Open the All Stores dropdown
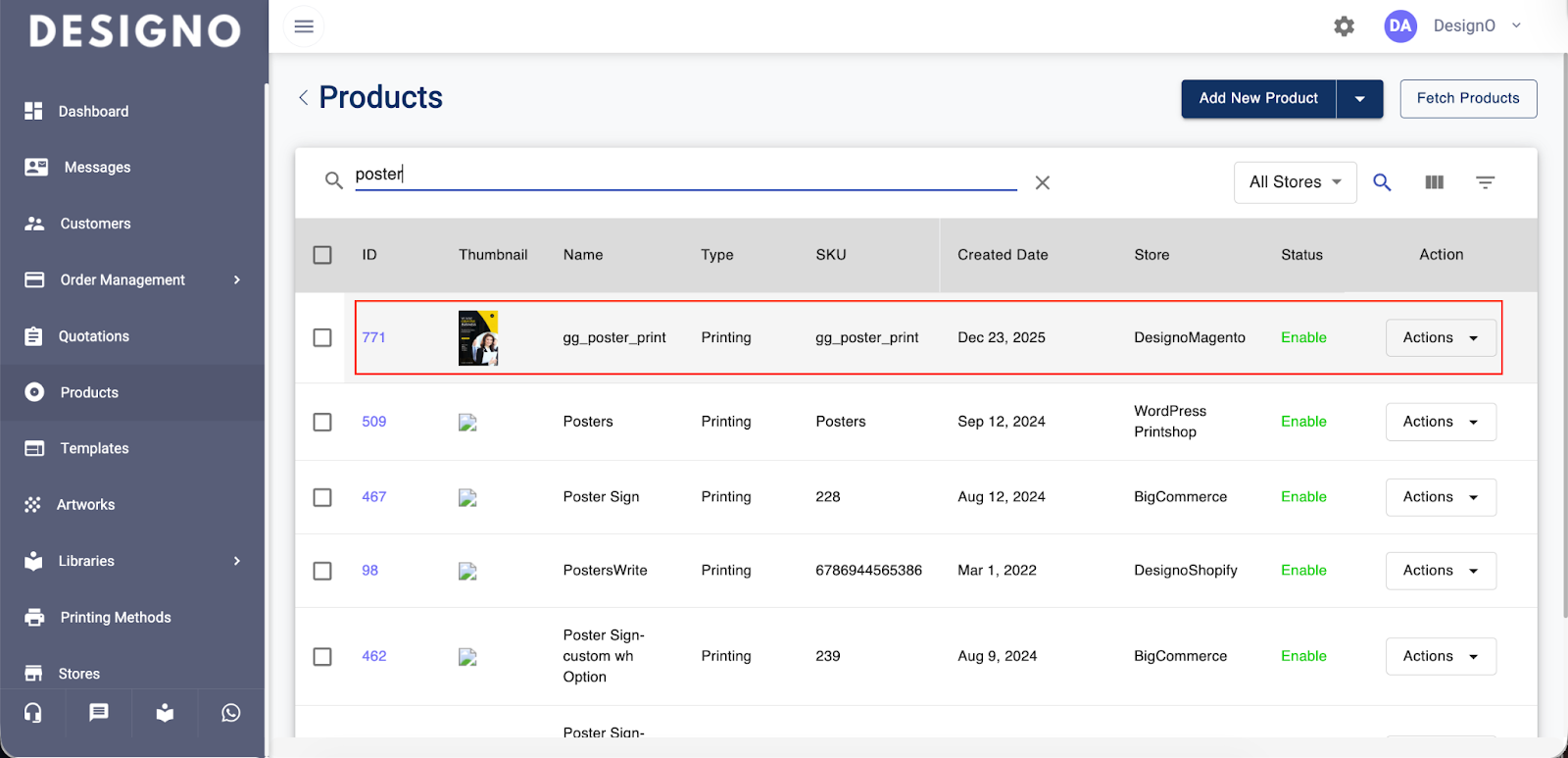This screenshot has height=758, width=1568. tap(1295, 182)
